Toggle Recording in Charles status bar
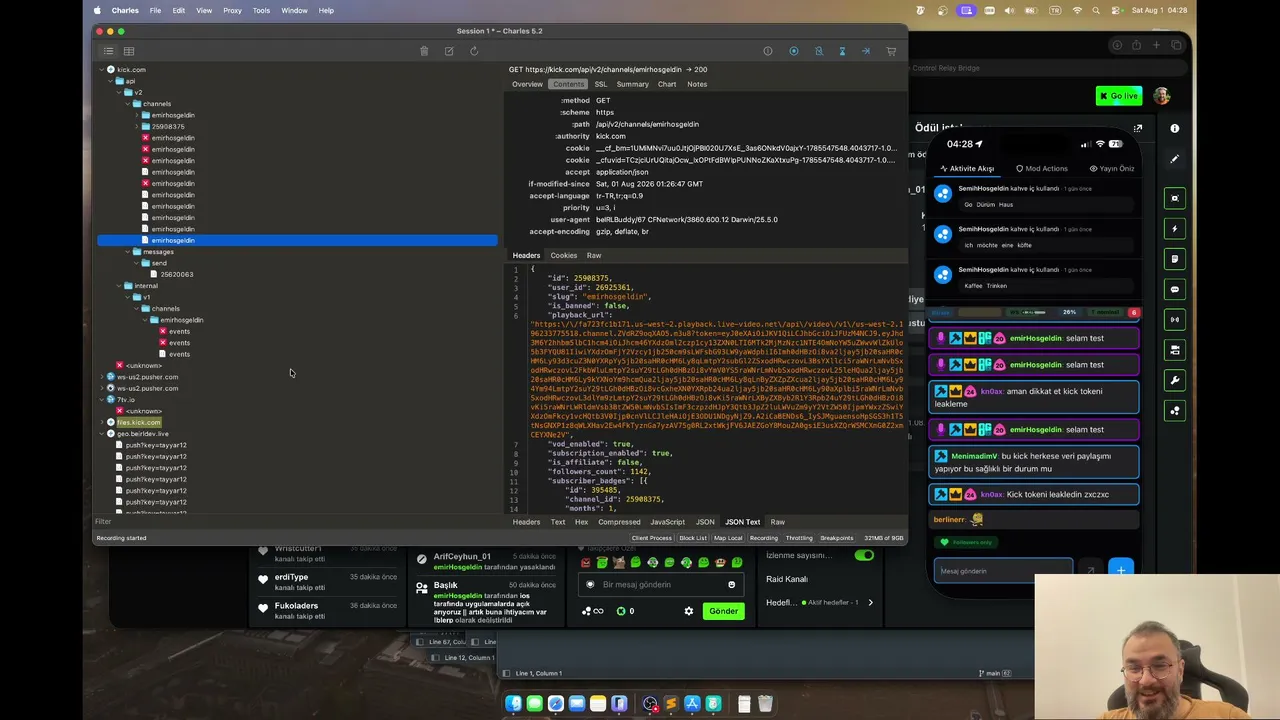Screen dimensions: 1280x720 click(x=764, y=538)
